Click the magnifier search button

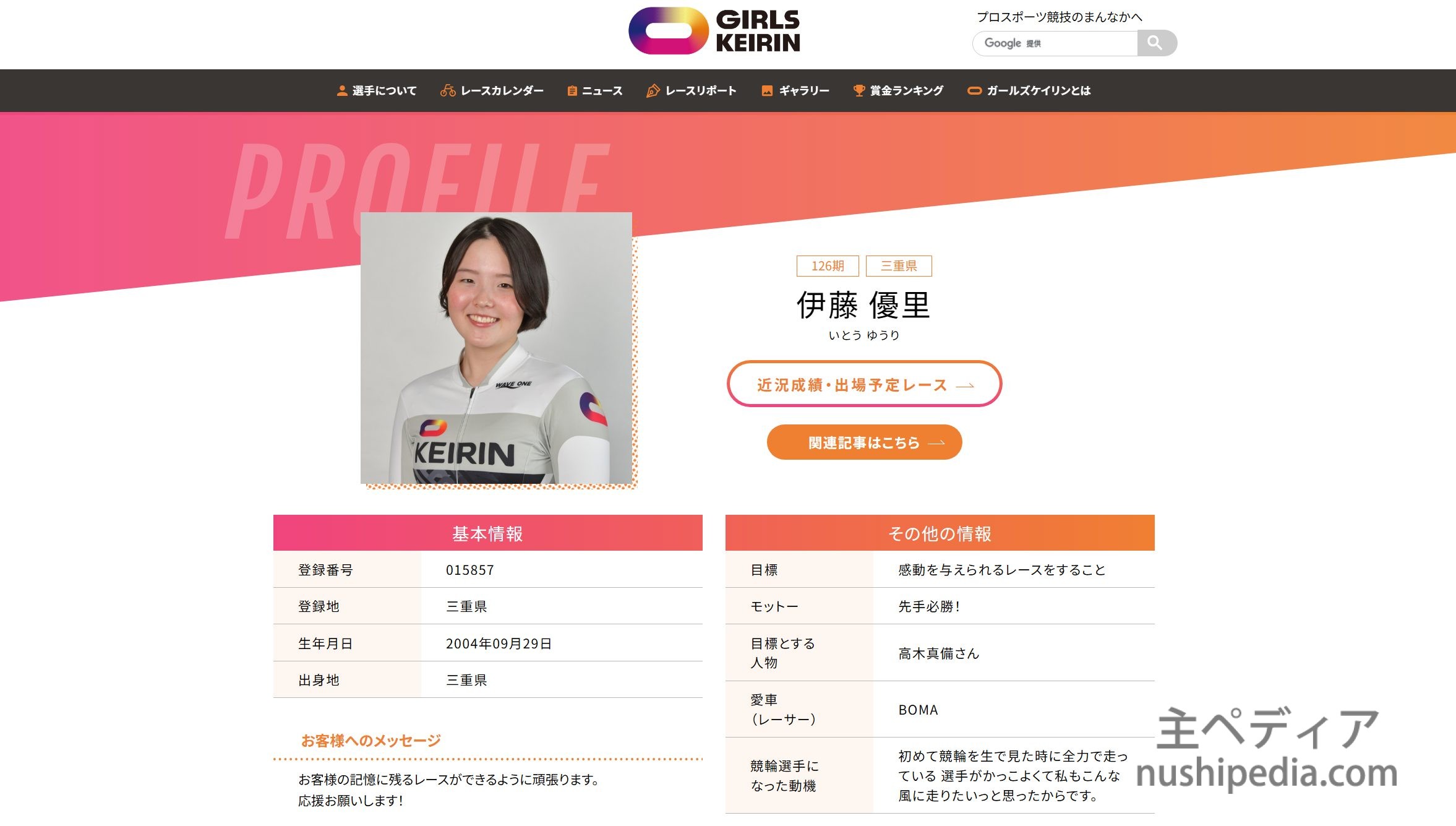coord(1156,43)
